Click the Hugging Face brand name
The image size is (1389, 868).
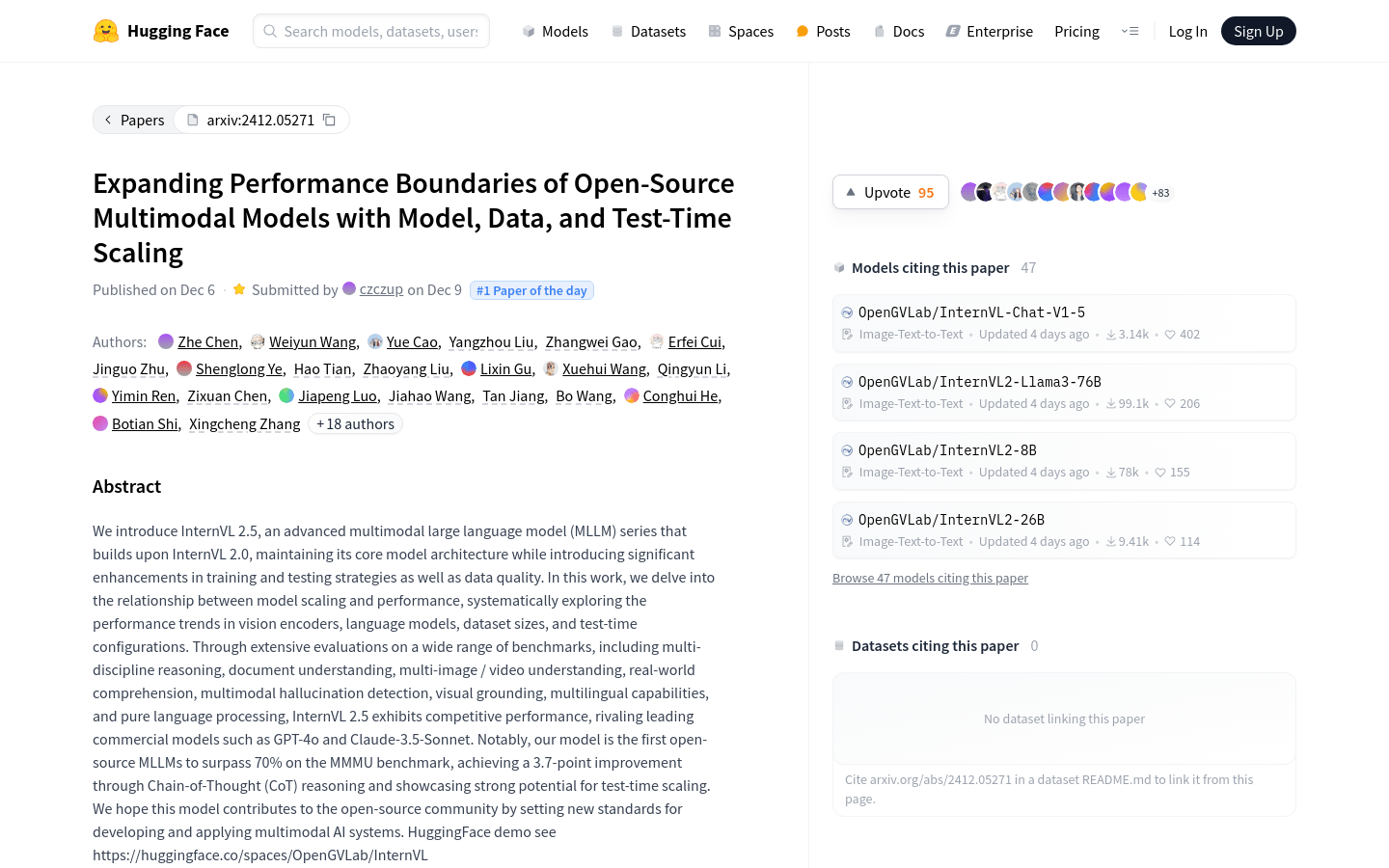[x=177, y=31]
